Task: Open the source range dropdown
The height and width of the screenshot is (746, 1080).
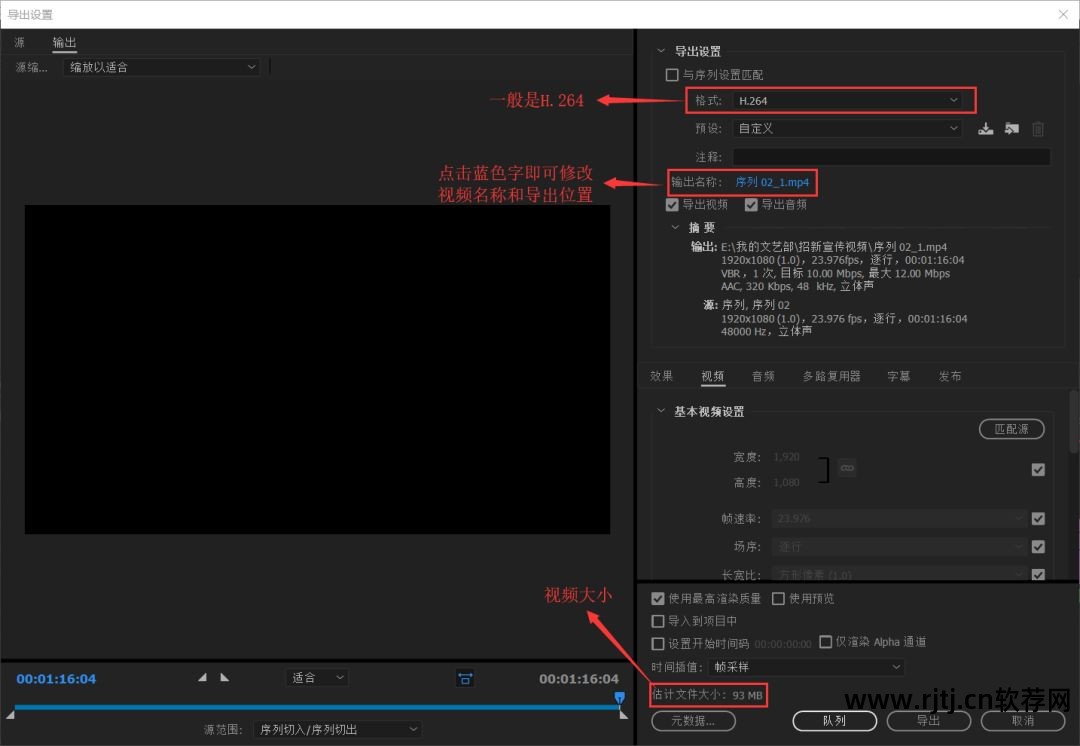Action: click(x=338, y=729)
